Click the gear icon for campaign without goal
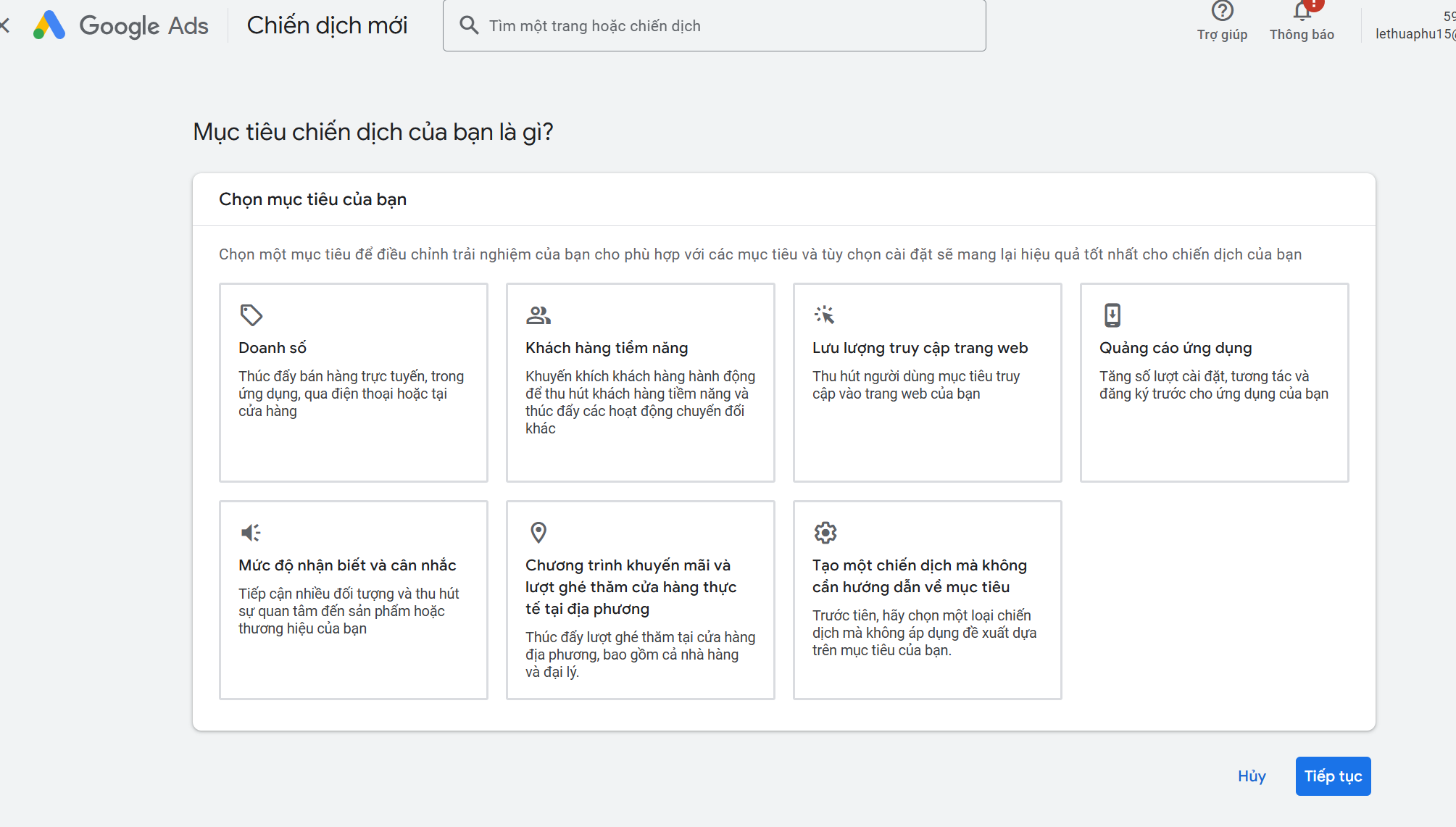 (825, 533)
